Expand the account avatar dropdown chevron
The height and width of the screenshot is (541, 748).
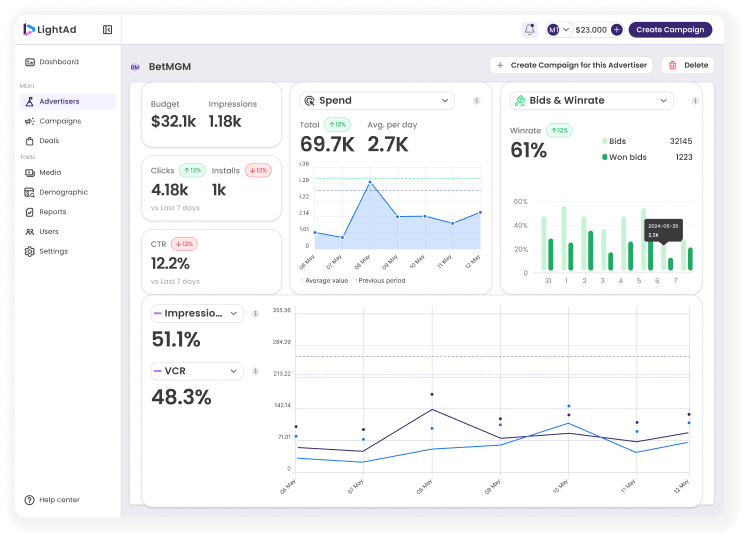click(x=566, y=30)
